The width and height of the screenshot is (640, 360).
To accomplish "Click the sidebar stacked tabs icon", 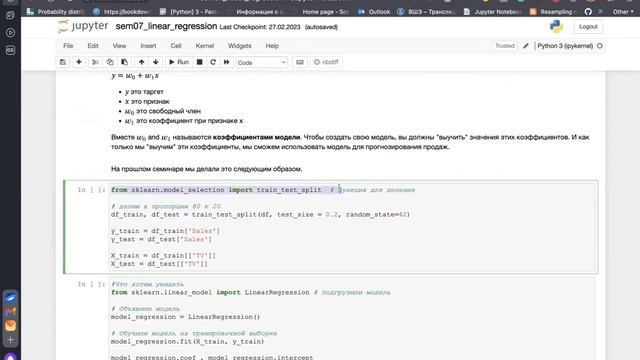I will pyautogui.click(x=11, y=16).
